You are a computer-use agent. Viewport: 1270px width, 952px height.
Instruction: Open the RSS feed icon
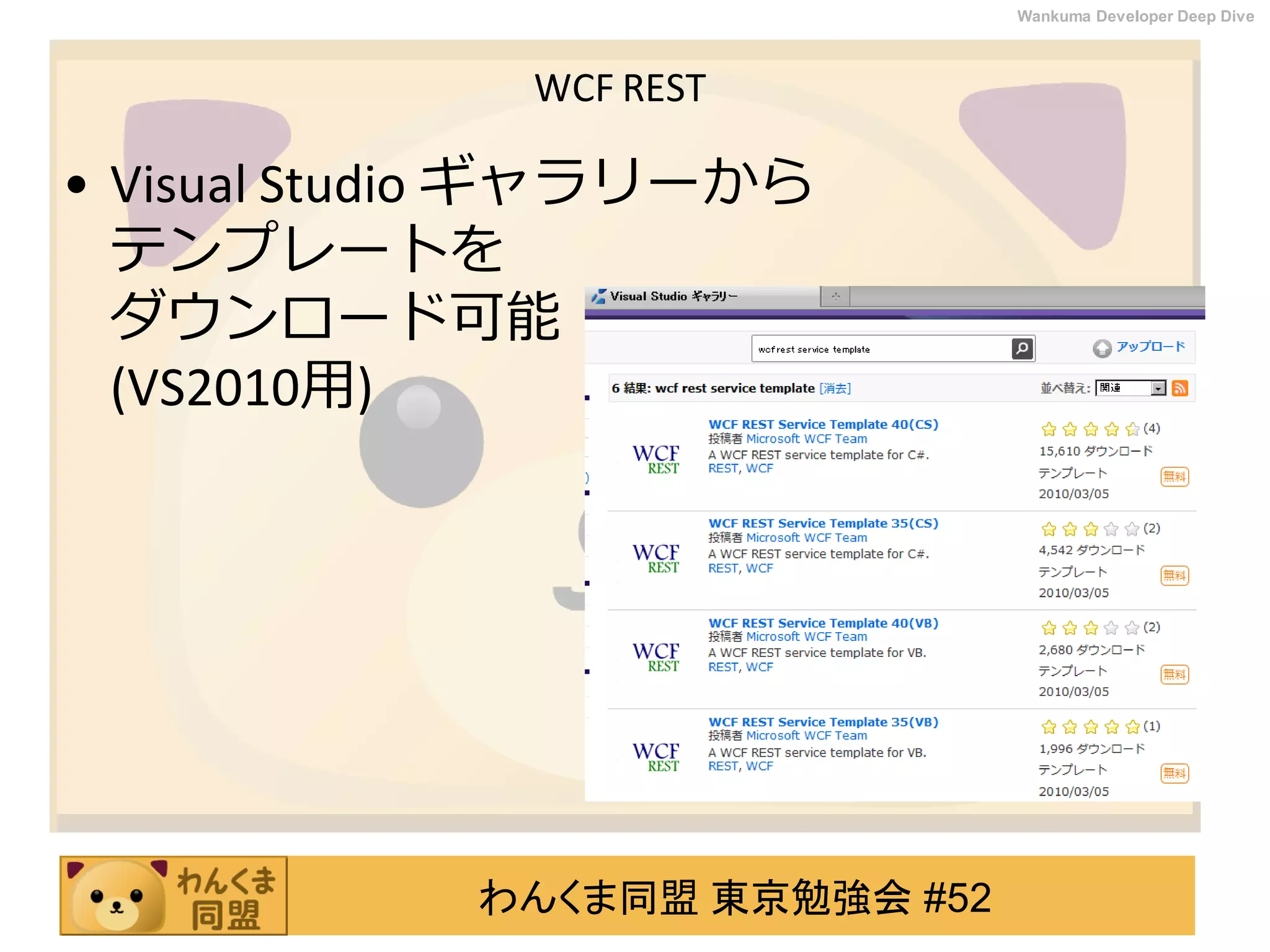click(1179, 389)
